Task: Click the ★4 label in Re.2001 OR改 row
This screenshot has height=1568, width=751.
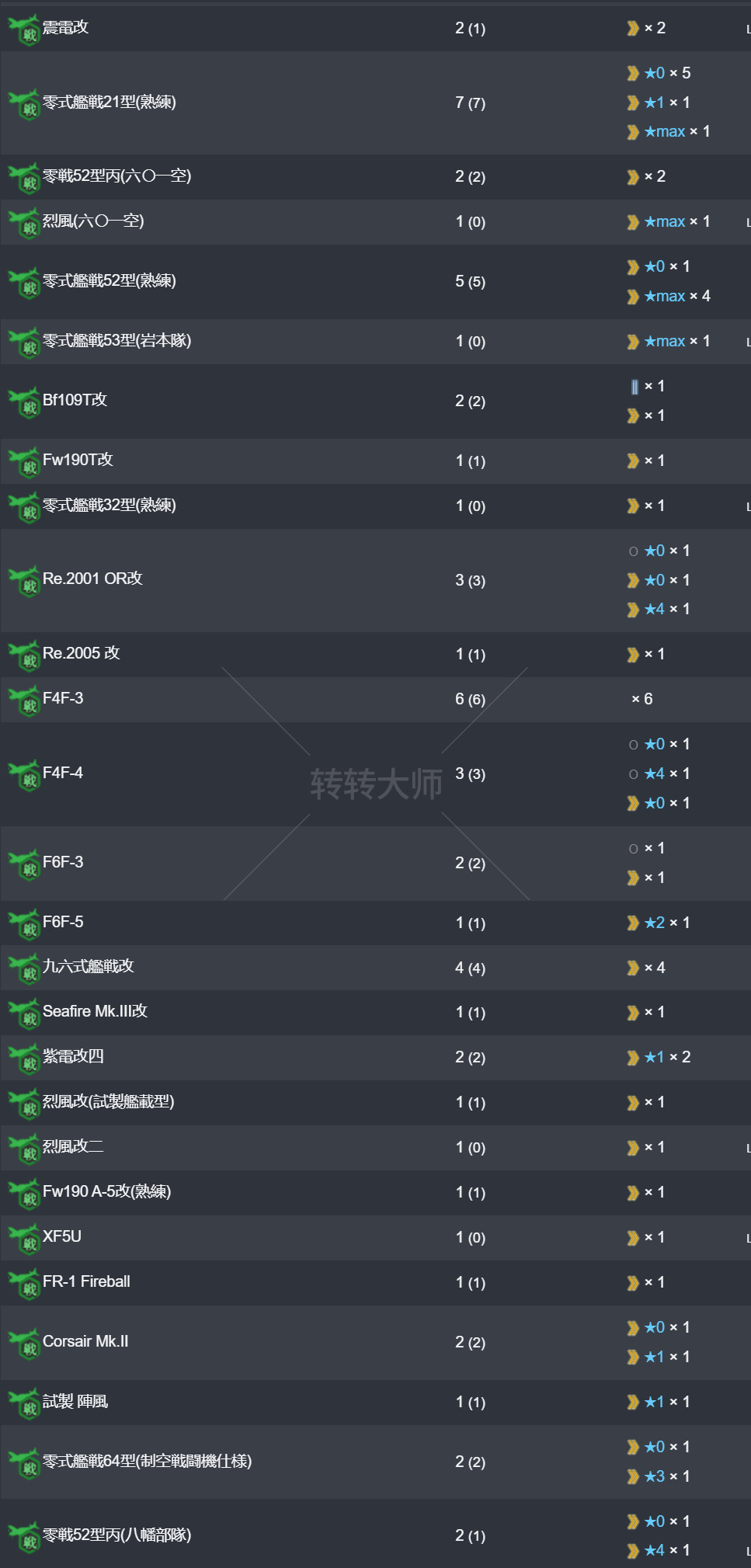Action: 655,610
